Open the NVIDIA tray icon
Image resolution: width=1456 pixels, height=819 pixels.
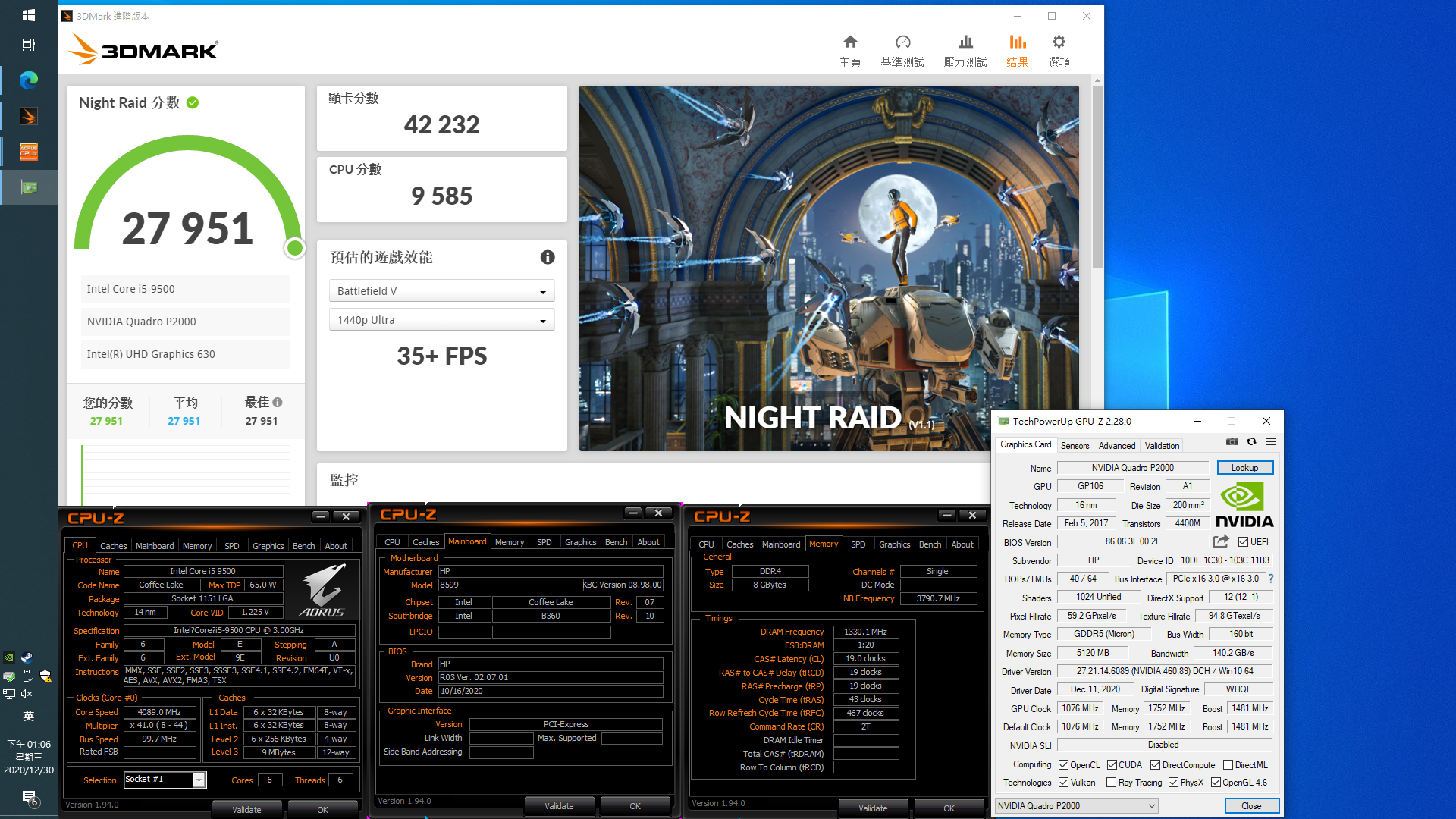click(x=9, y=657)
